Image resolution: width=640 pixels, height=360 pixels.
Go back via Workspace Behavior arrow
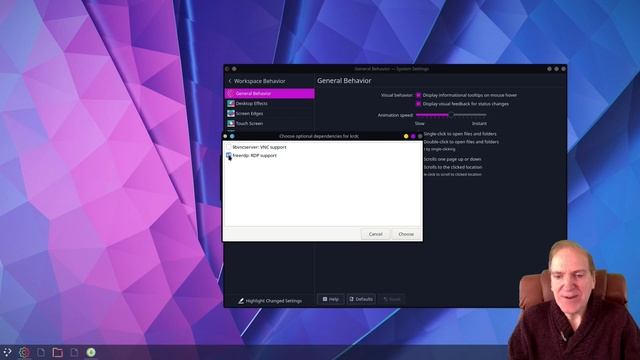pyautogui.click(x=230, y=81)
